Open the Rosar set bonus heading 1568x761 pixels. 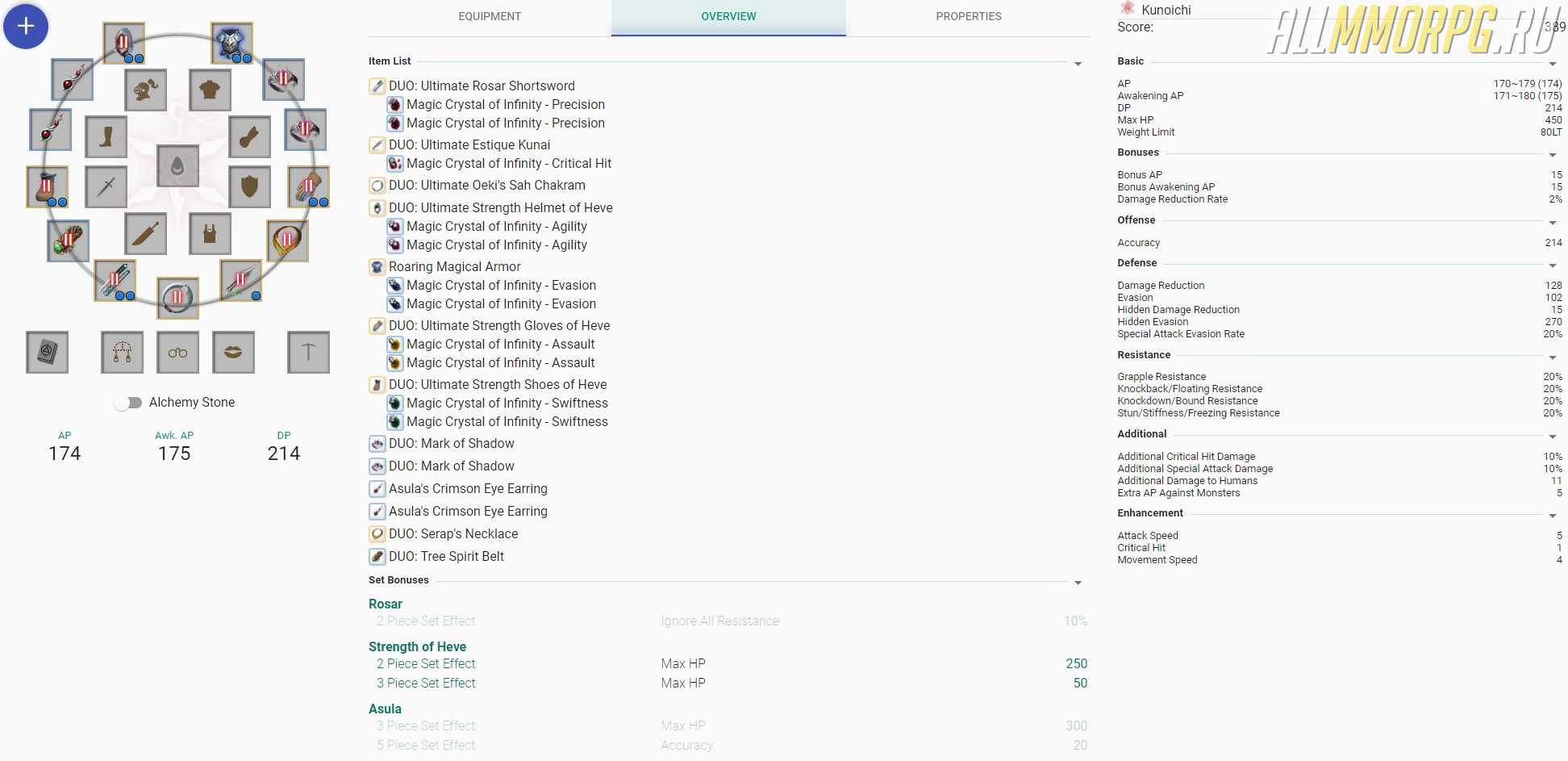click(386, 604)
